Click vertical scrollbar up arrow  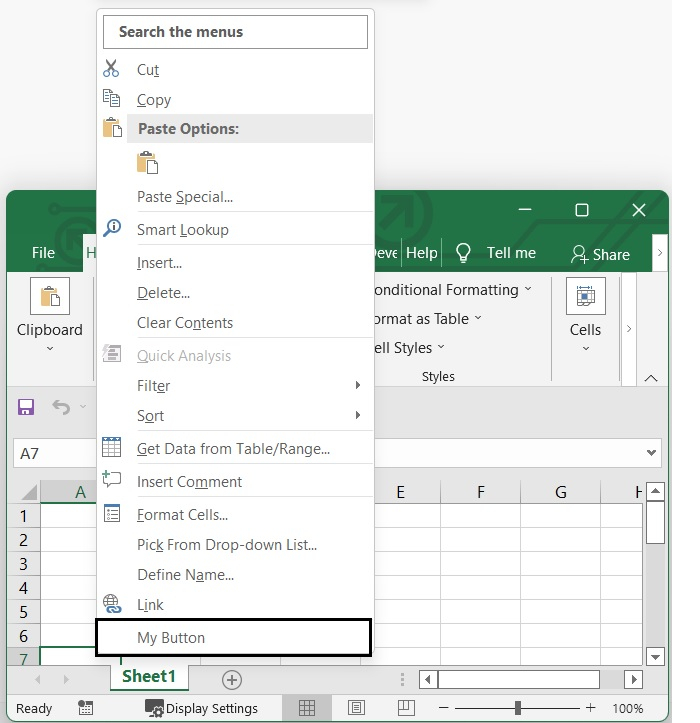(655, 492)
